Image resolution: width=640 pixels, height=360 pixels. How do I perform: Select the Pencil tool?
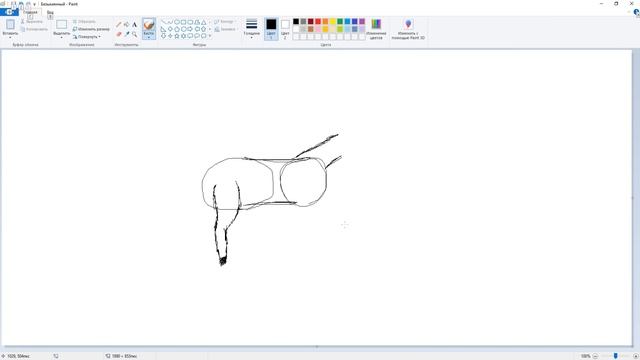click(119, 24)
